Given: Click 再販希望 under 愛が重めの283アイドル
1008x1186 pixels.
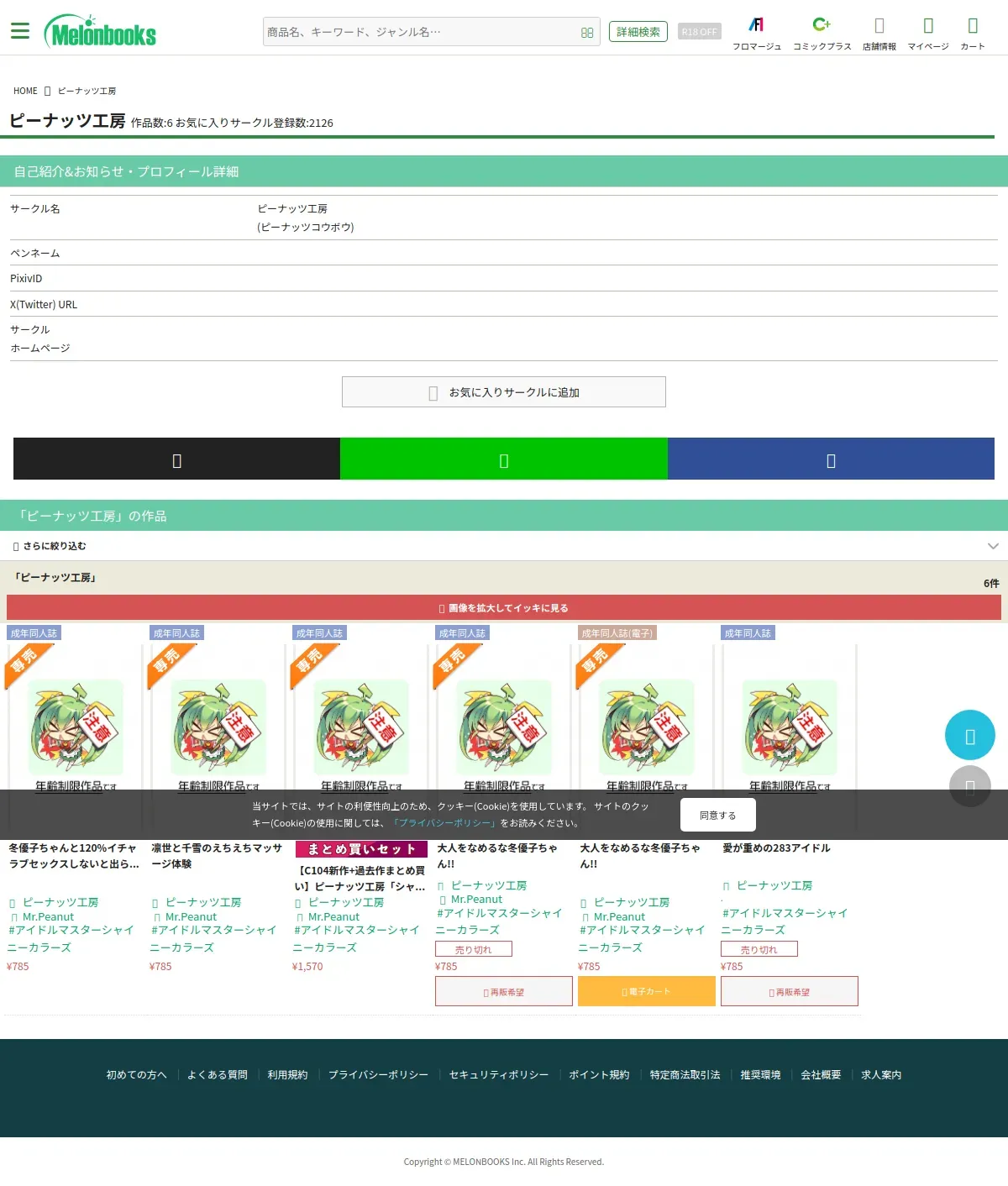Looking at the screenshot, I should tap(790, 991).
